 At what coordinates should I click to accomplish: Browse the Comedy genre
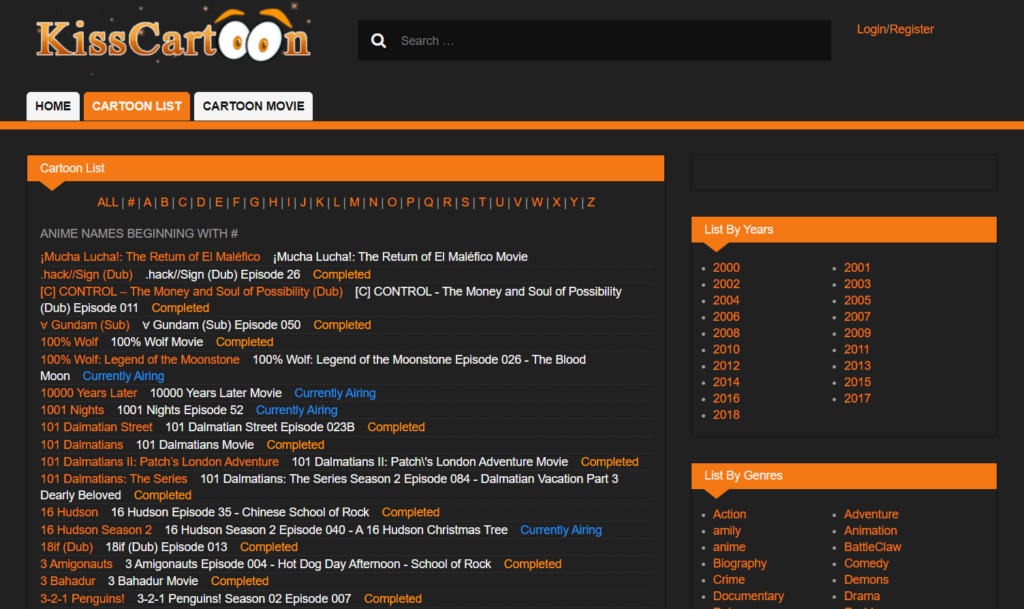click(x=866, y=563)
